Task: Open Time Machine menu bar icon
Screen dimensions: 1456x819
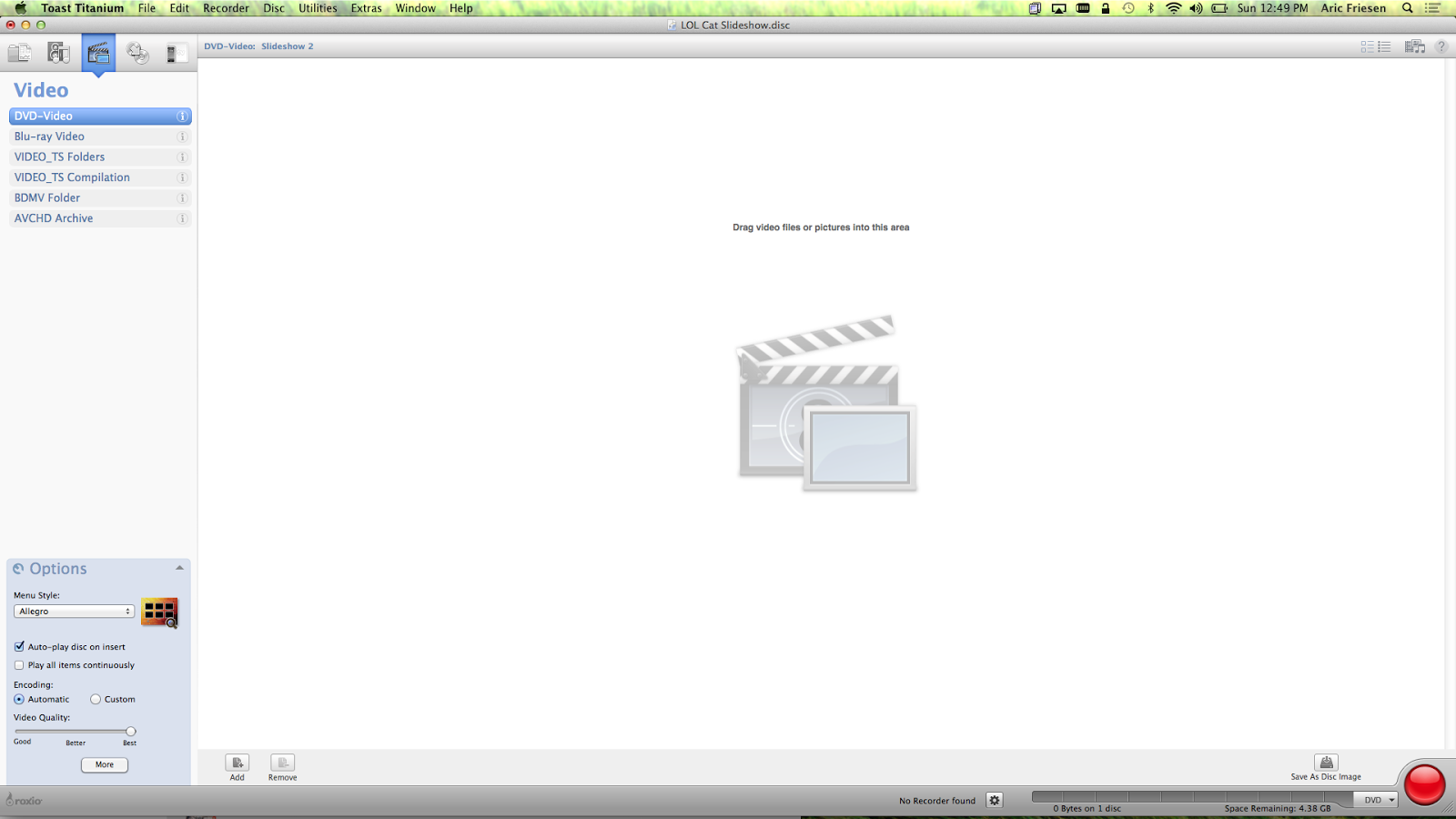Action: point(1128,8)
